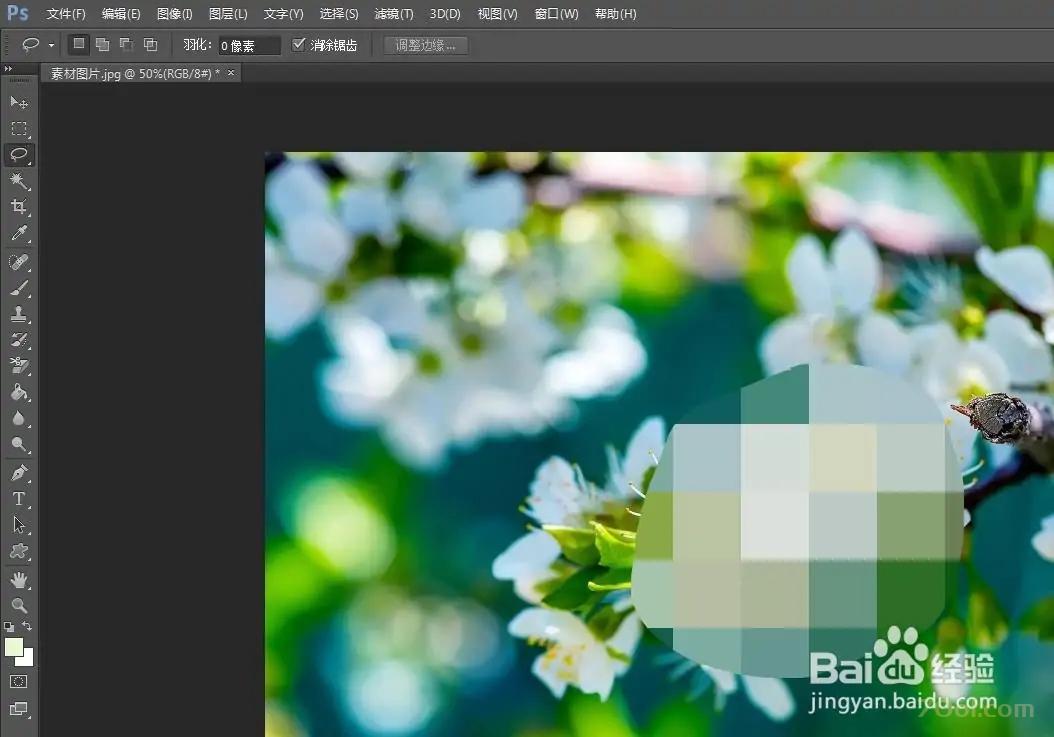Select the Paint Bucket tool
The width and height of the screenshot is (1054, 737).
19,391
